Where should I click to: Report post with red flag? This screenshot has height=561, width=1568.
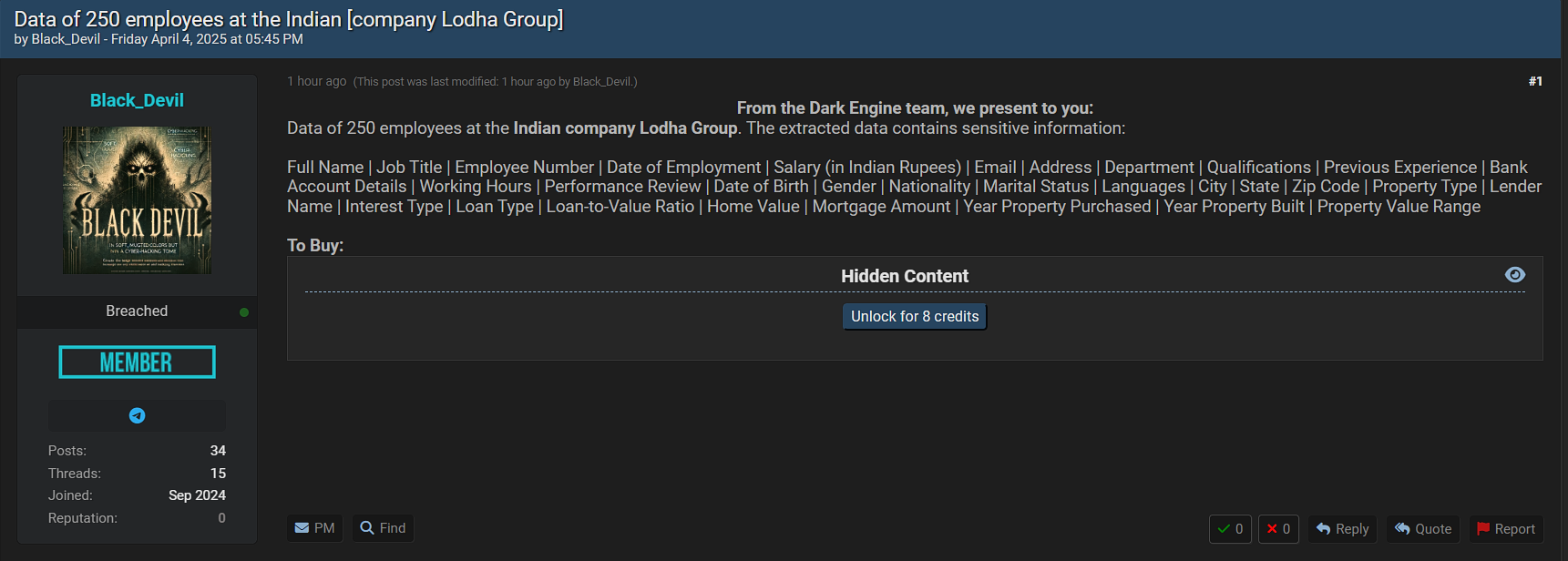(x=1506, y=529)
